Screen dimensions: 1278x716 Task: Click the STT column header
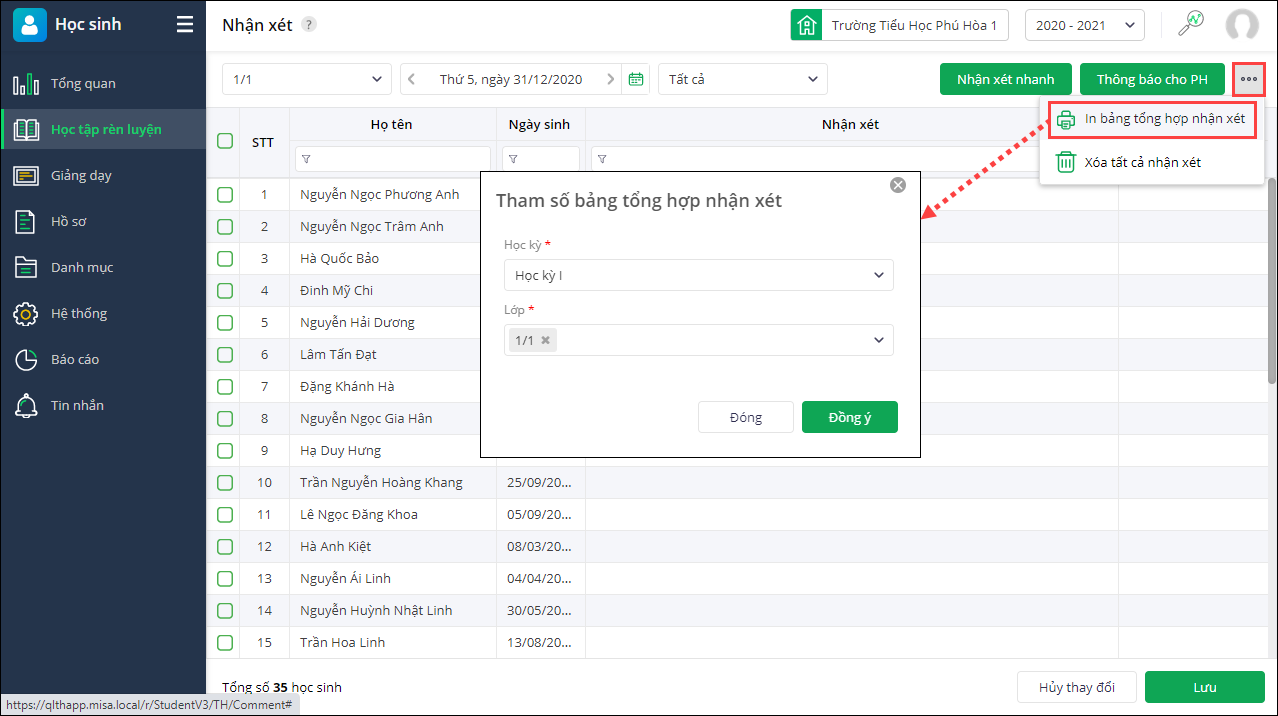coord(263,143)
